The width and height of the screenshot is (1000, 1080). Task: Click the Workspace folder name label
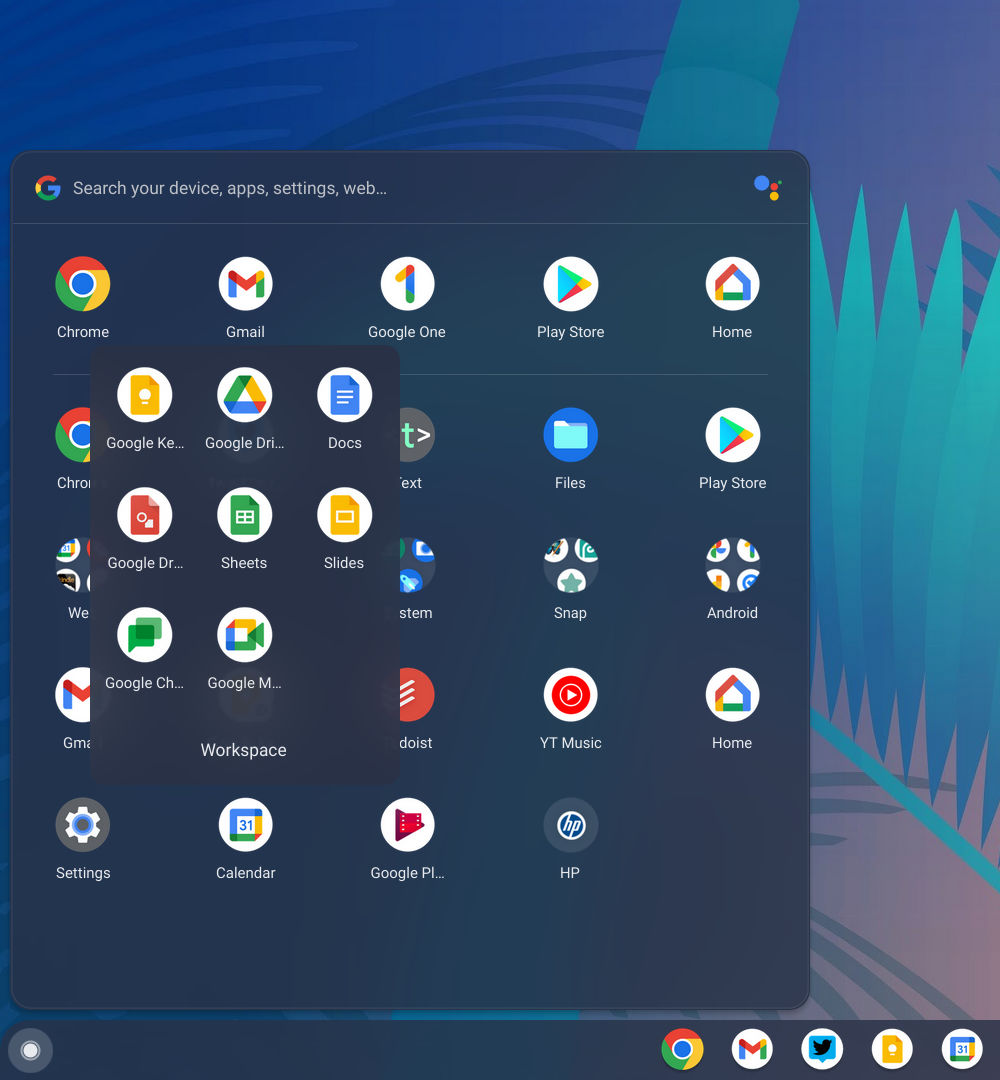point(244,750)
